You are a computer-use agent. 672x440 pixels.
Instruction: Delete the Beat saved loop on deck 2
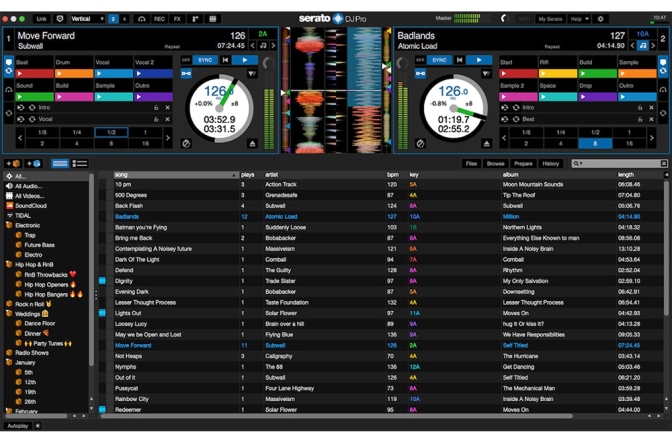click(651, 119)
